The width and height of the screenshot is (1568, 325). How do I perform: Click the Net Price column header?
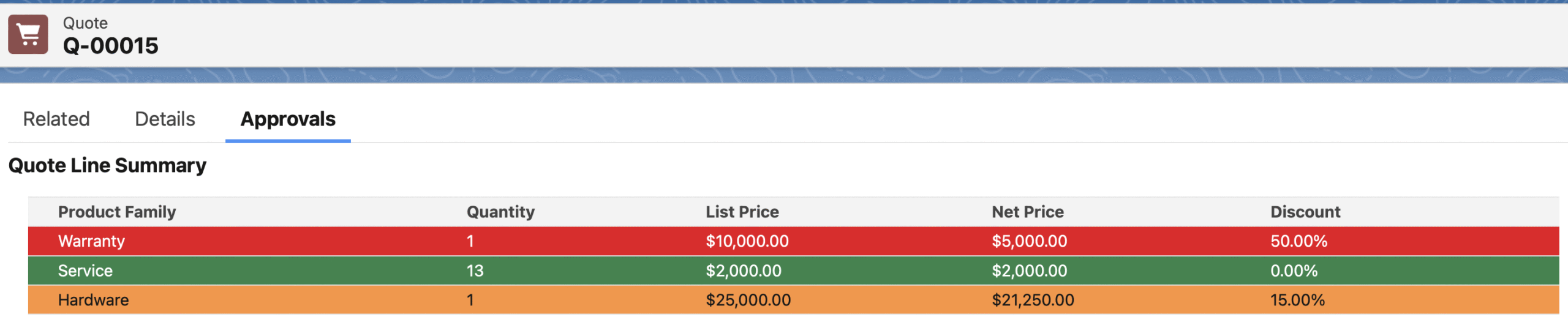(x=1028, y=212)
